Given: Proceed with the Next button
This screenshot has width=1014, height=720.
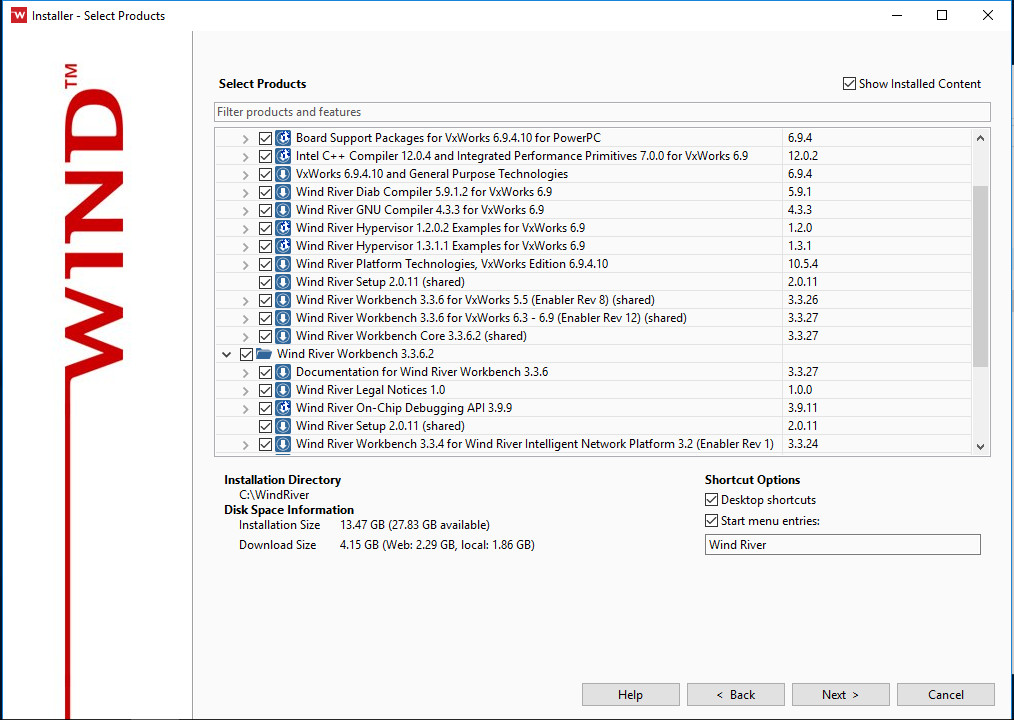Looking at the screenshot, I should point(841,694).
